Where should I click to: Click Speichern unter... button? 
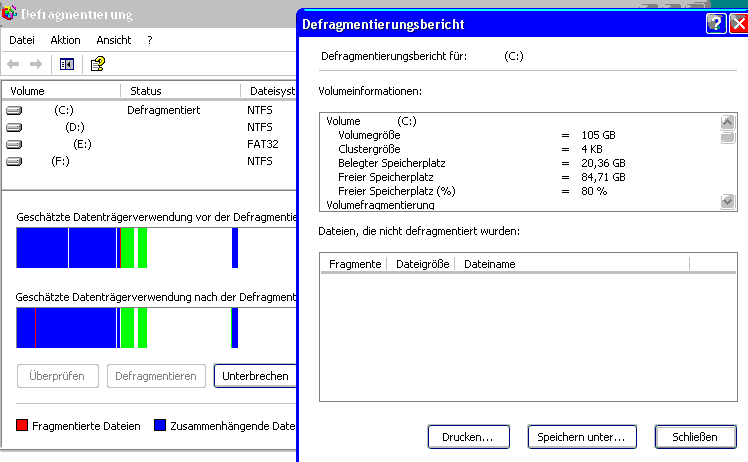click(x=581, y=437)
